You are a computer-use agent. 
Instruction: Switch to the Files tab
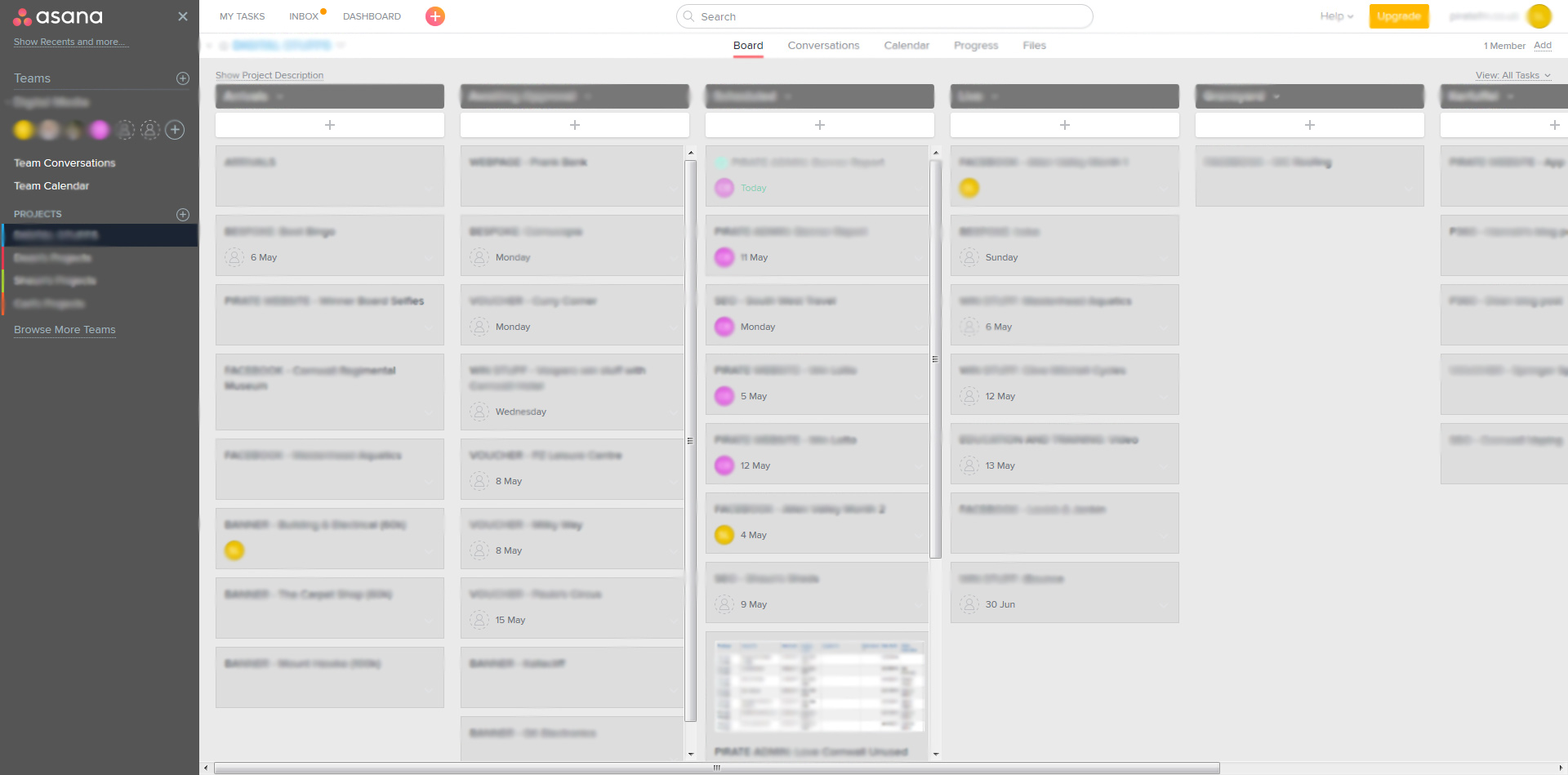point(1033,46)
